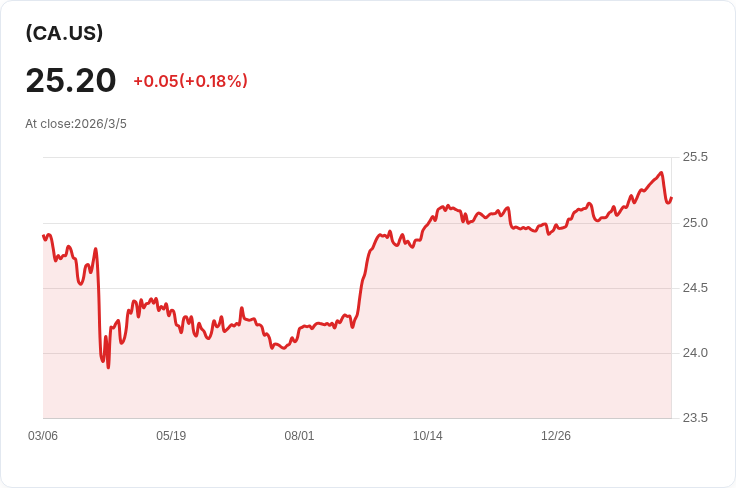Click the chart line's highest peak
Screen dimensions: 736x488
pyautogui.click(x=661, y=173)
